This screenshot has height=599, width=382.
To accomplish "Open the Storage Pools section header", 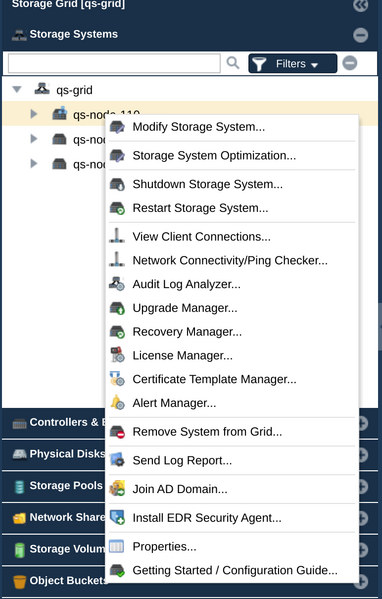I will tap(66, 486).
